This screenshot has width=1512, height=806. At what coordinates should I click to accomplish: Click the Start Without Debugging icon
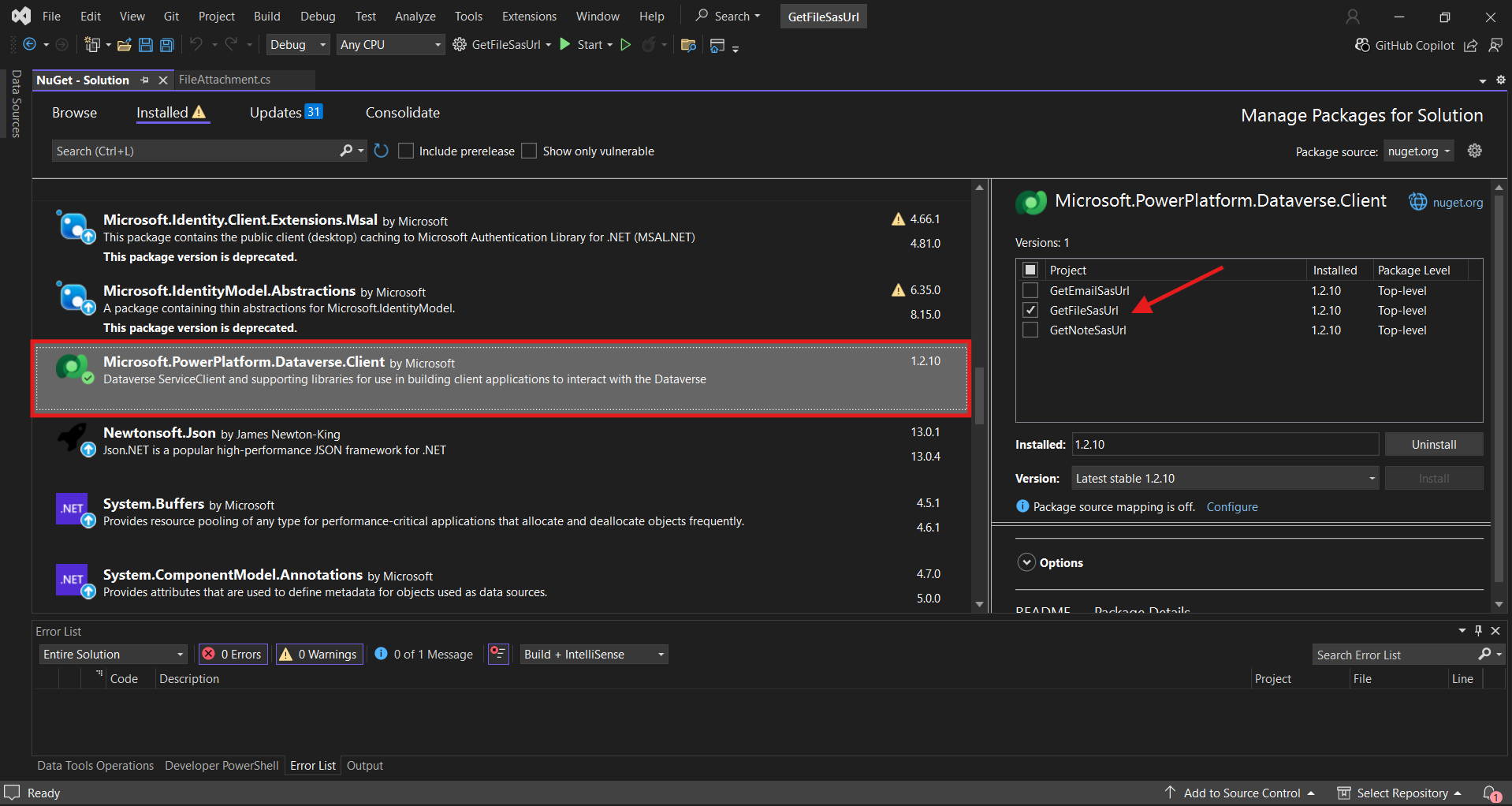coord(626,45)
